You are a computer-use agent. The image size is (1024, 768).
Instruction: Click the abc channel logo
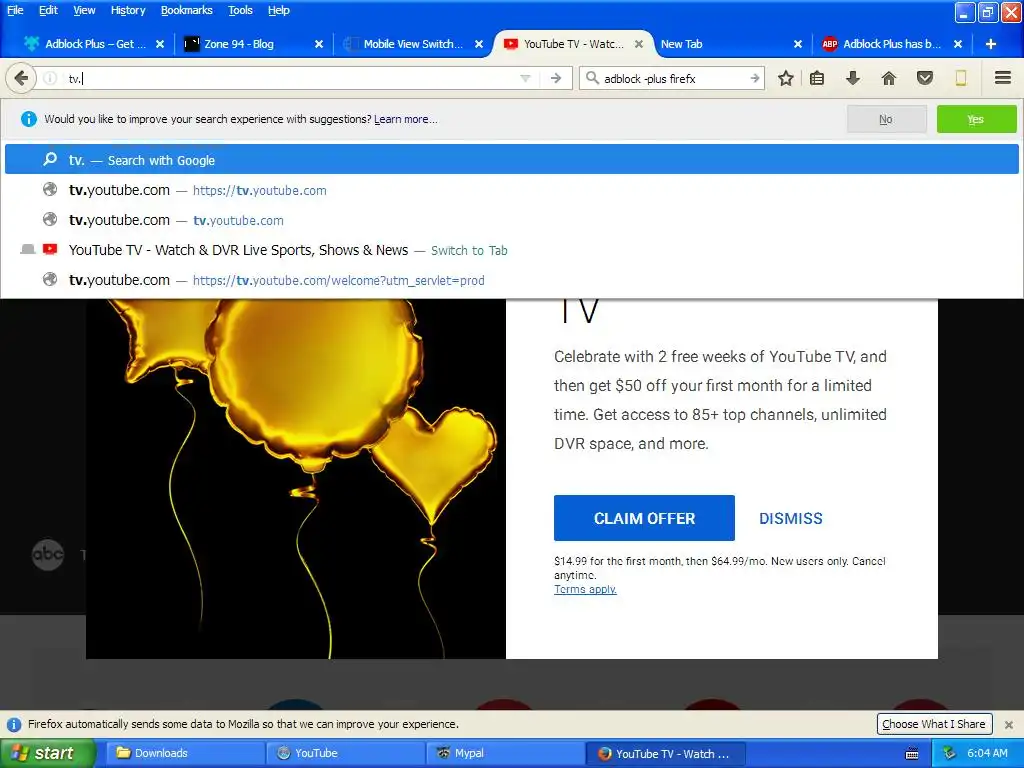(48, 554)
